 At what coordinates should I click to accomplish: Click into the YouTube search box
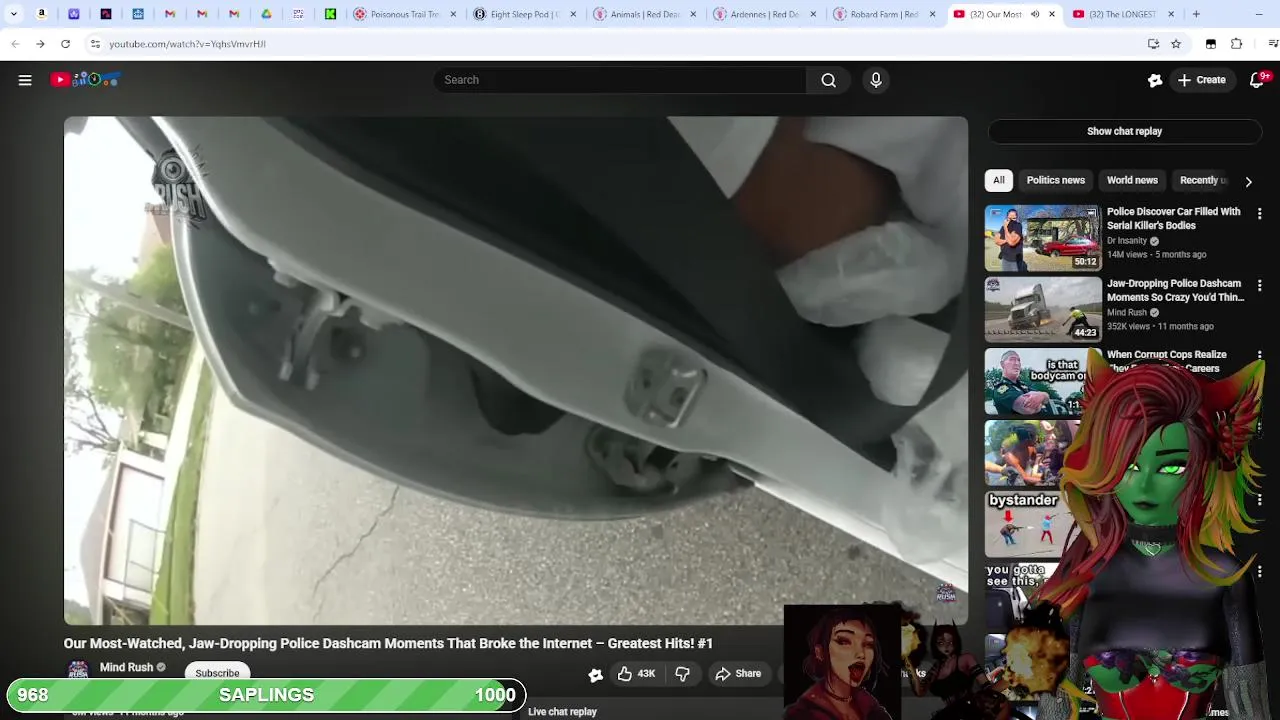[x=620, y=80]
